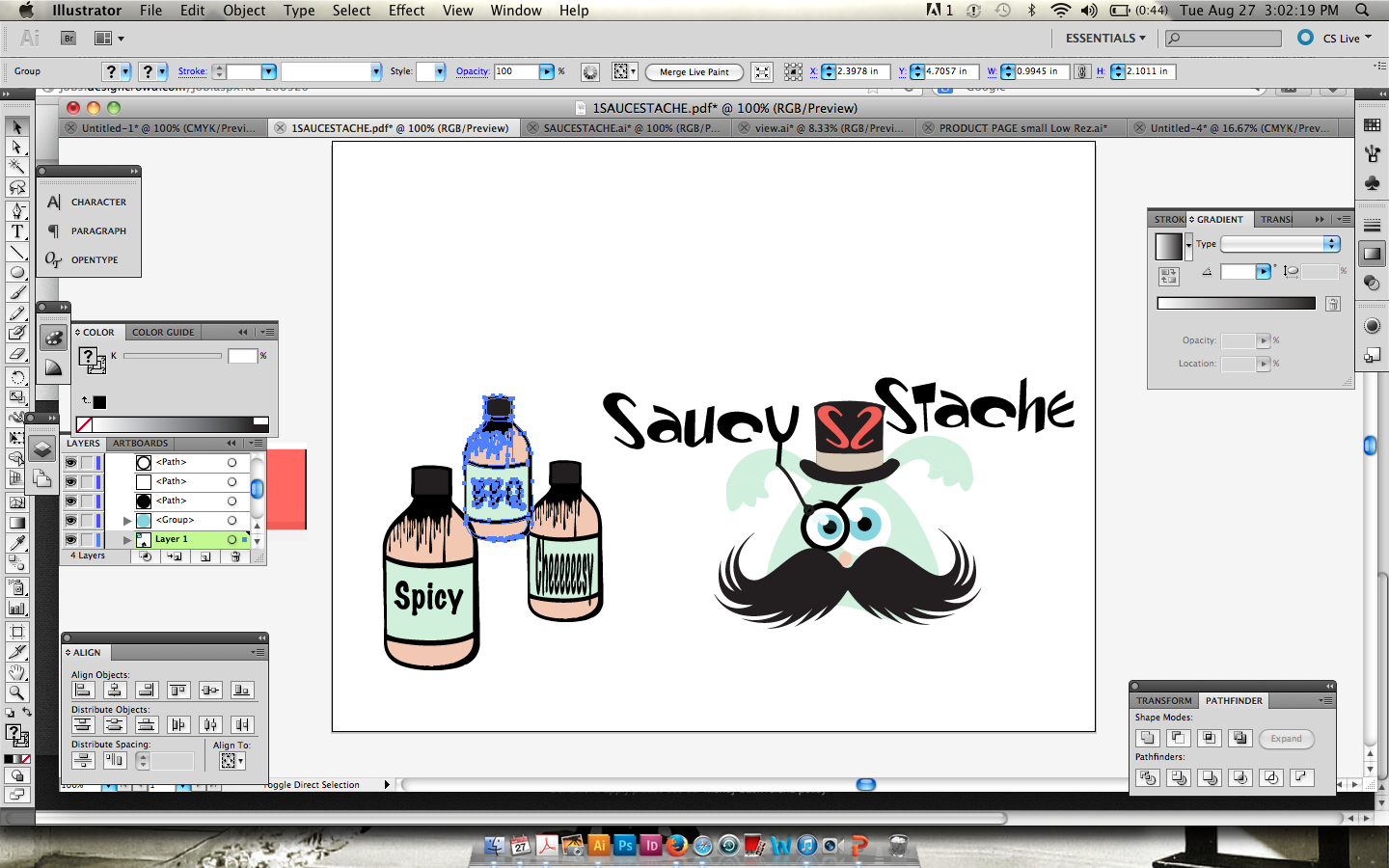Pick the Magic Wand tool

point(17,168)
